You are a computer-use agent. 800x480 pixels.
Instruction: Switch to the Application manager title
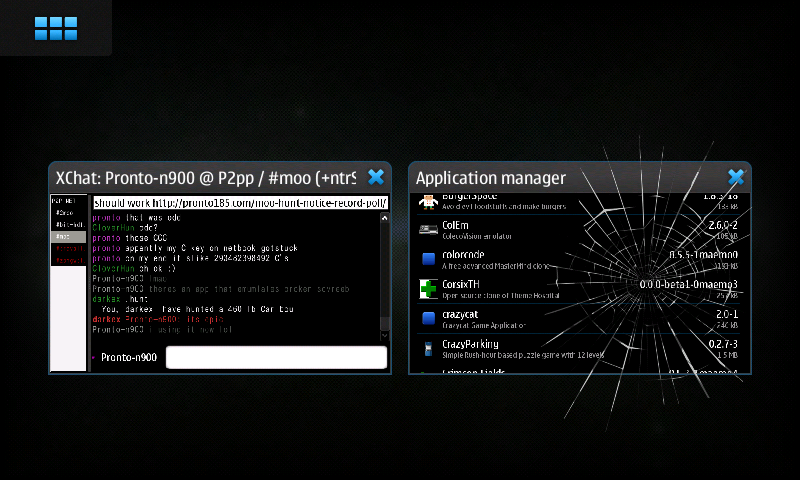pyautogui.click(x=490, y=178)
